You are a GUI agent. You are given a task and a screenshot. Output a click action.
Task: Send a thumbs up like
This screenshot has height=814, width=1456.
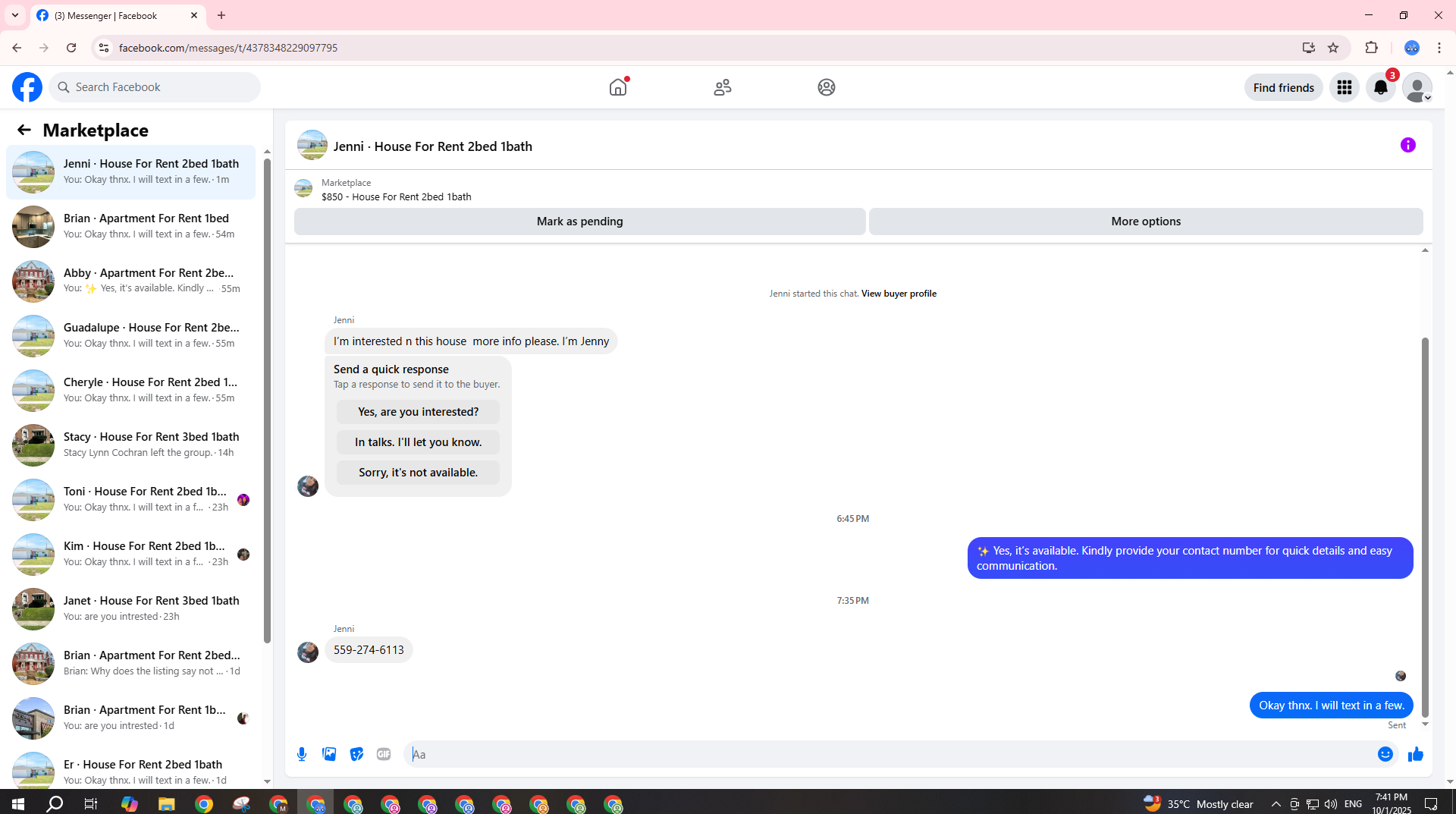tap(1416, 754)
